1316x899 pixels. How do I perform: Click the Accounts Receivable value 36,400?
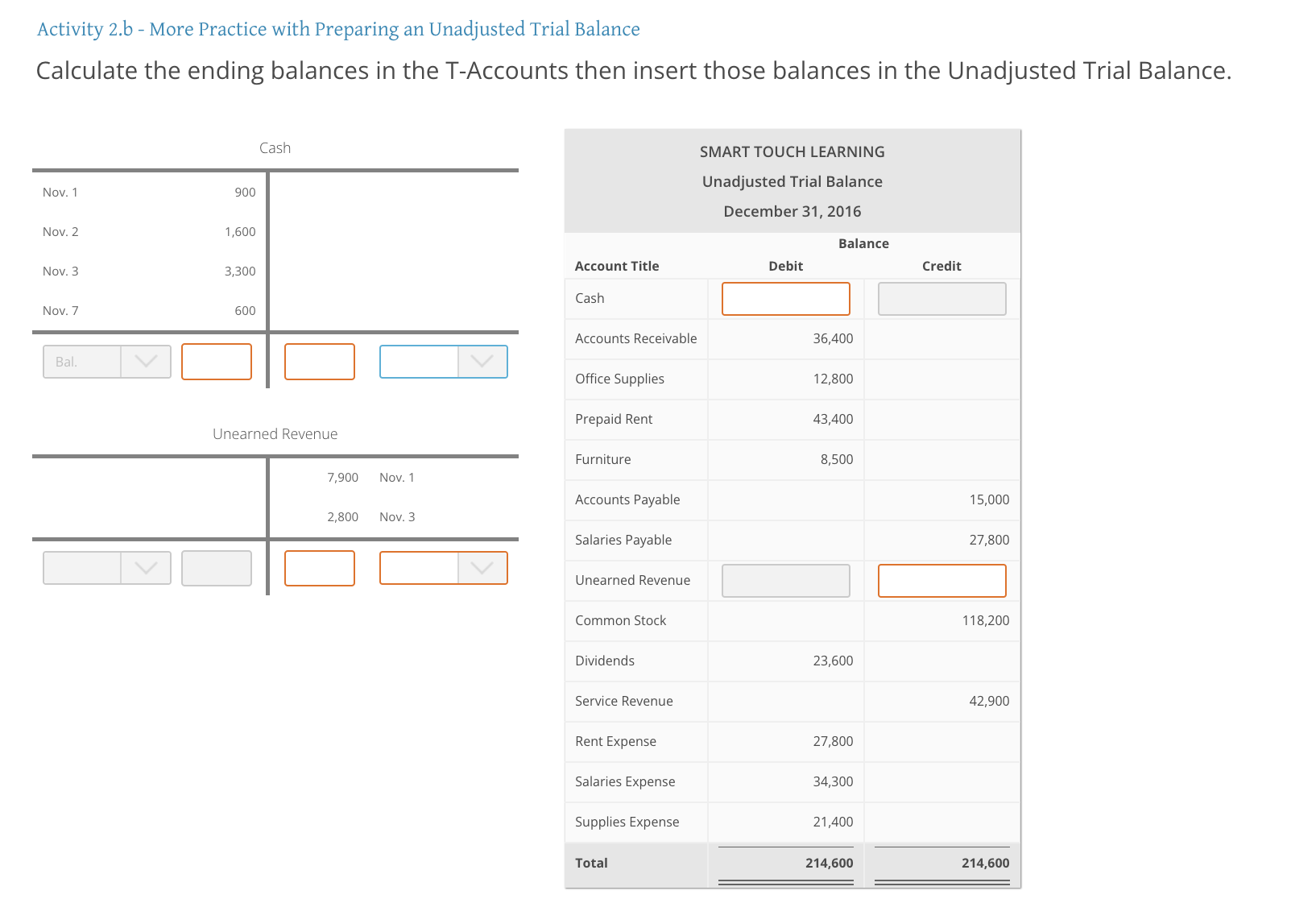pos(833,338)
